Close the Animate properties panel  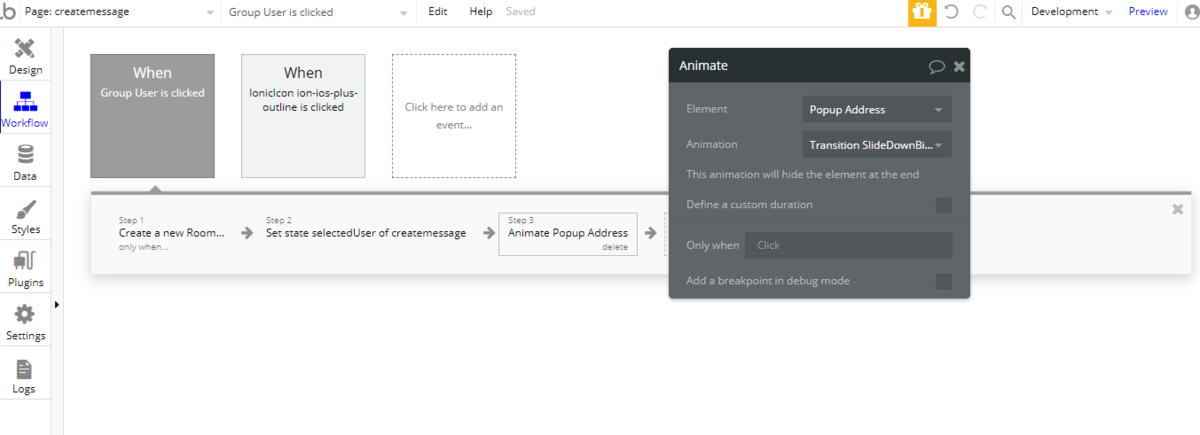click(959, 66)
